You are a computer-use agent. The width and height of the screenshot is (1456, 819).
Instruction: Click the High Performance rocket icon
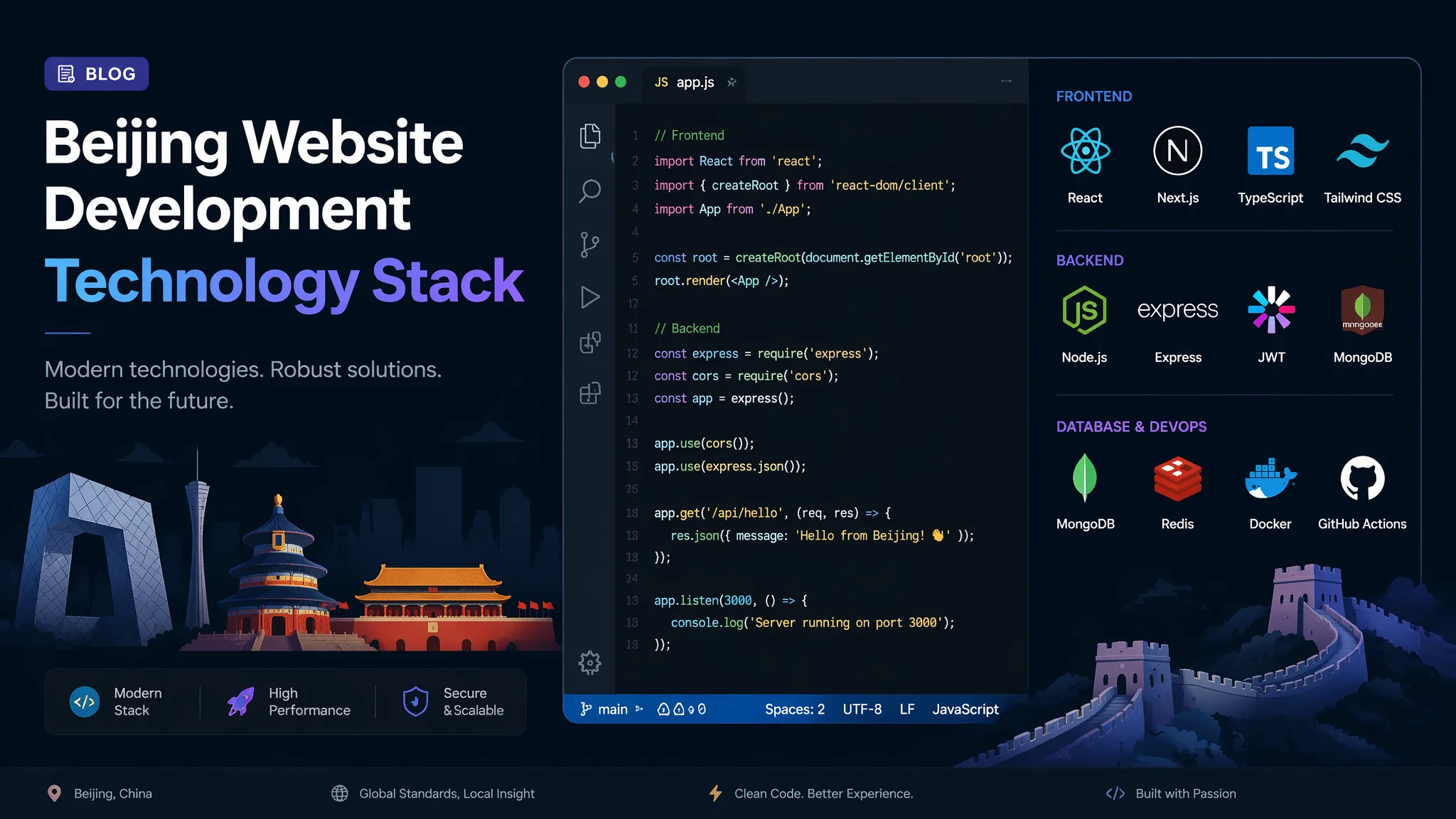tap(241, 702)
